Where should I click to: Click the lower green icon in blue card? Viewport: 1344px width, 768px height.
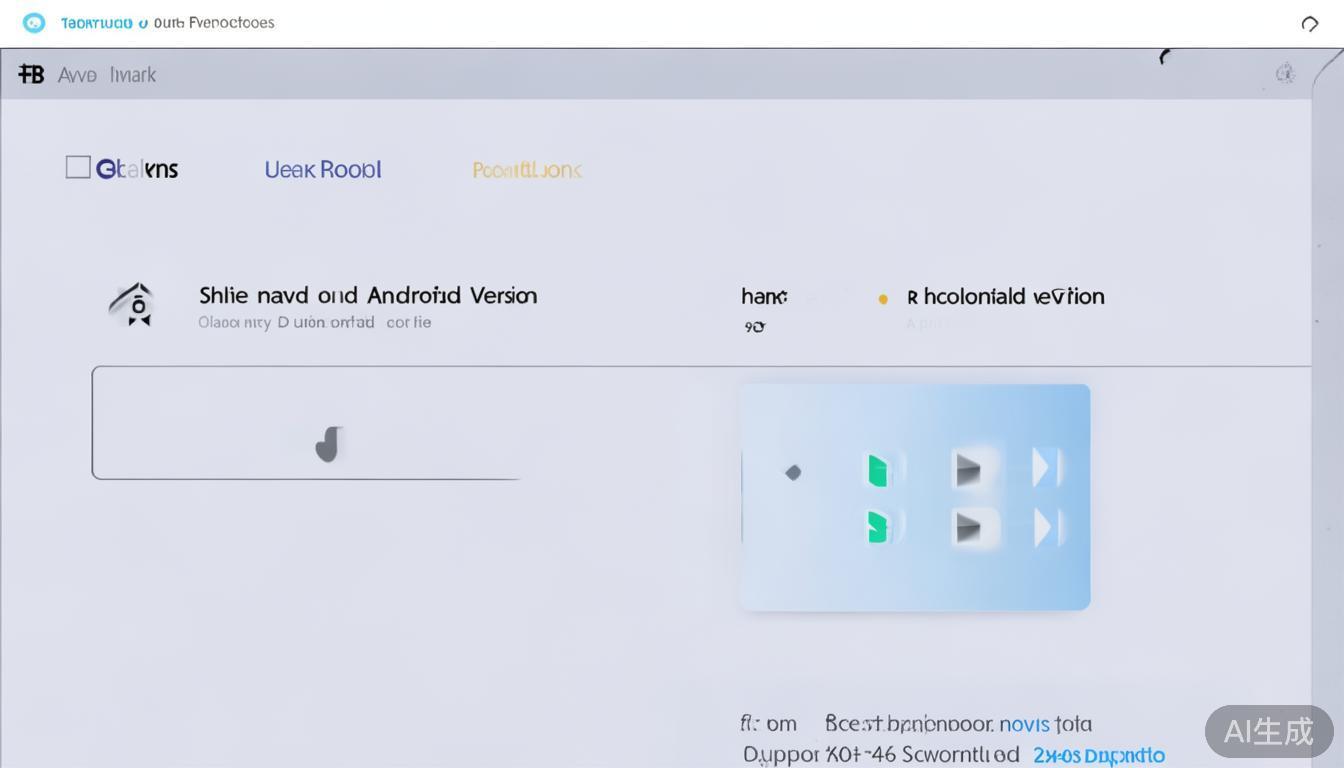click(878, 527)
